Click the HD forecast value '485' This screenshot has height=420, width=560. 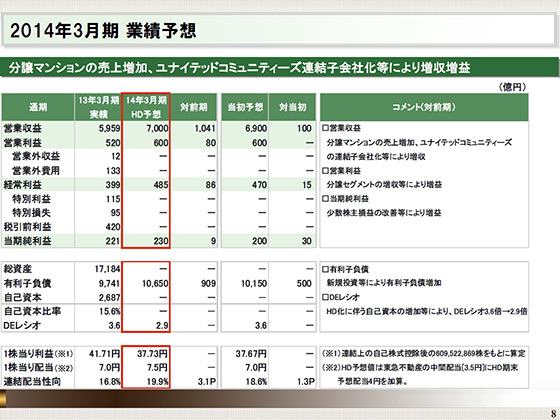coord(161,185)
